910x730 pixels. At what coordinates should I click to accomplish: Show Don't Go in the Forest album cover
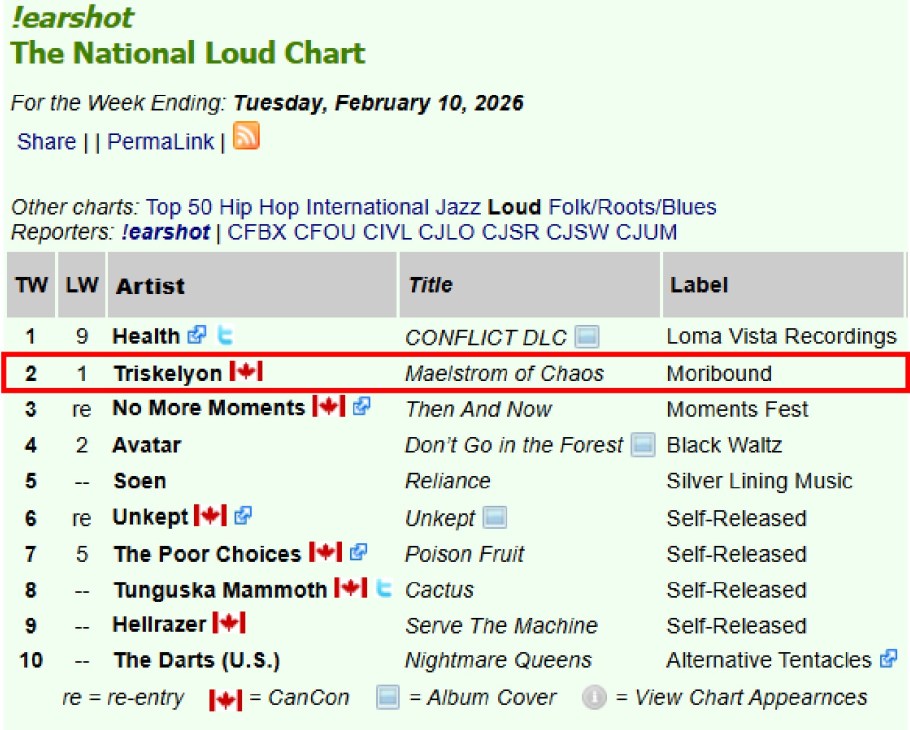click(643, 444)
